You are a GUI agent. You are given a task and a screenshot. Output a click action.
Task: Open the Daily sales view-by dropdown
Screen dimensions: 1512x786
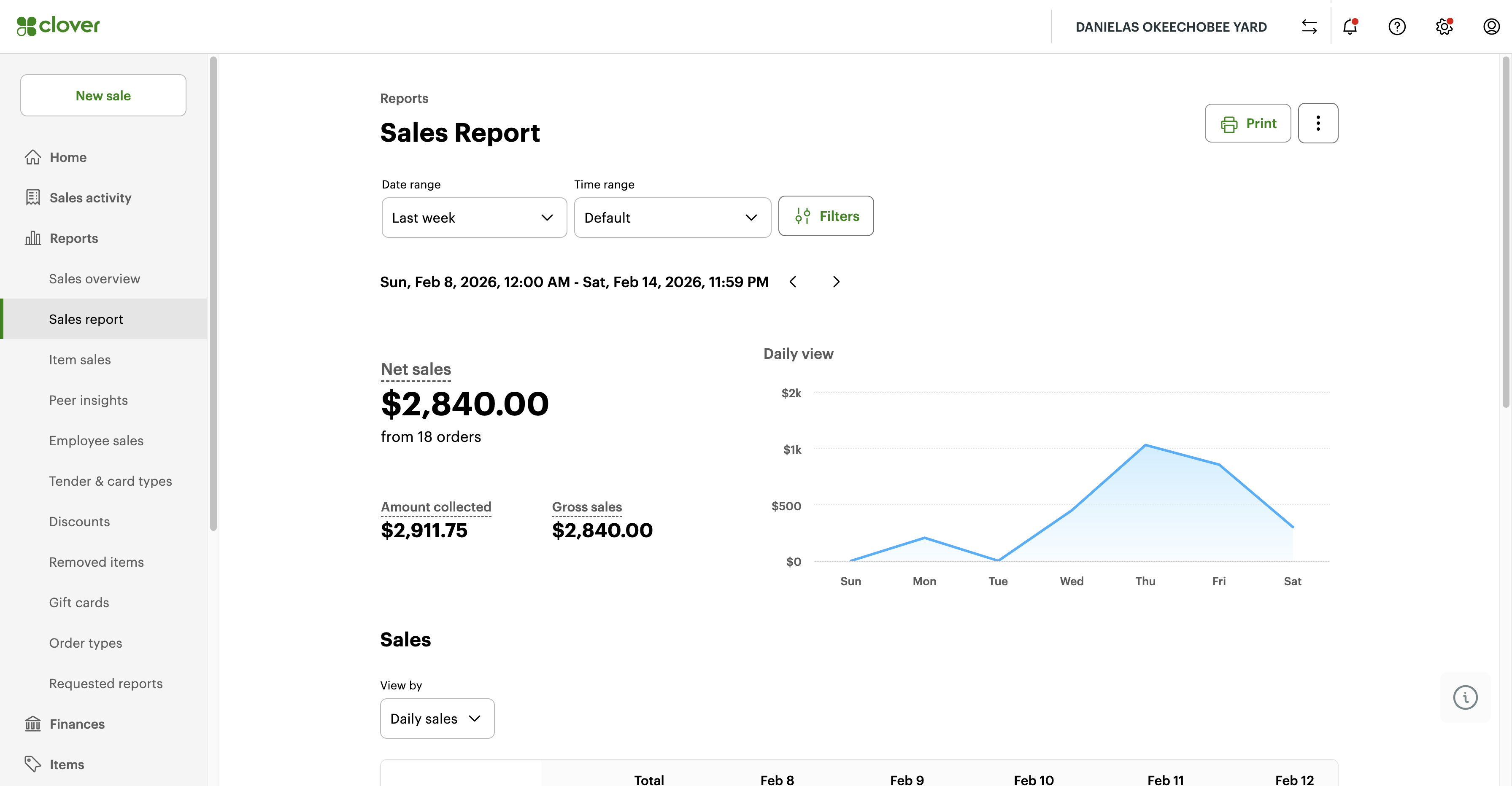(x=437, y=719)
